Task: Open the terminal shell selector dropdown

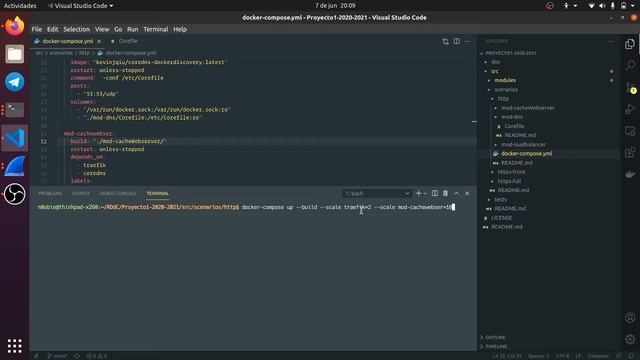Action: [x=376, y=193]
